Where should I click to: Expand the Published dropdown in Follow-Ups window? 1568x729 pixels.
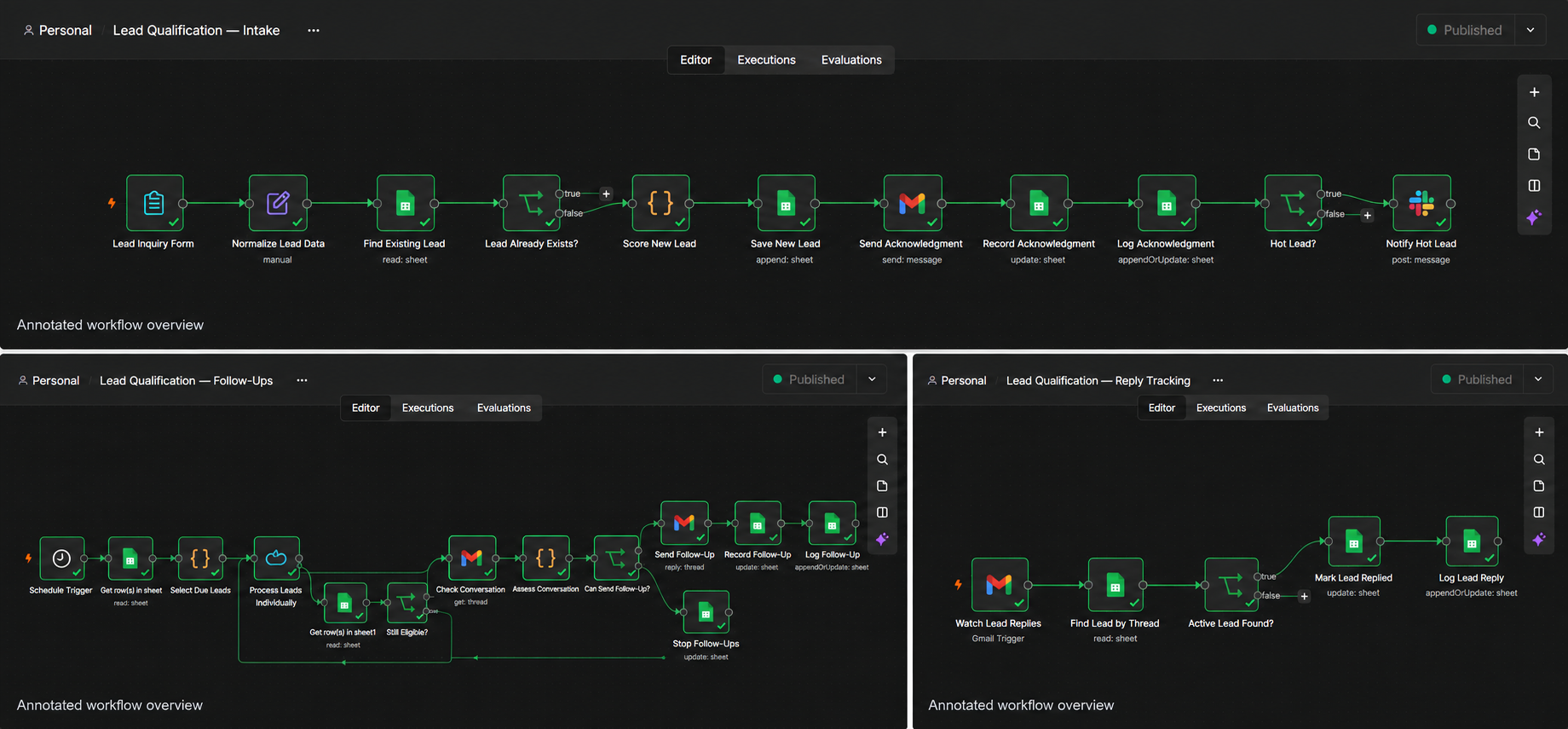tap(872, 379)
